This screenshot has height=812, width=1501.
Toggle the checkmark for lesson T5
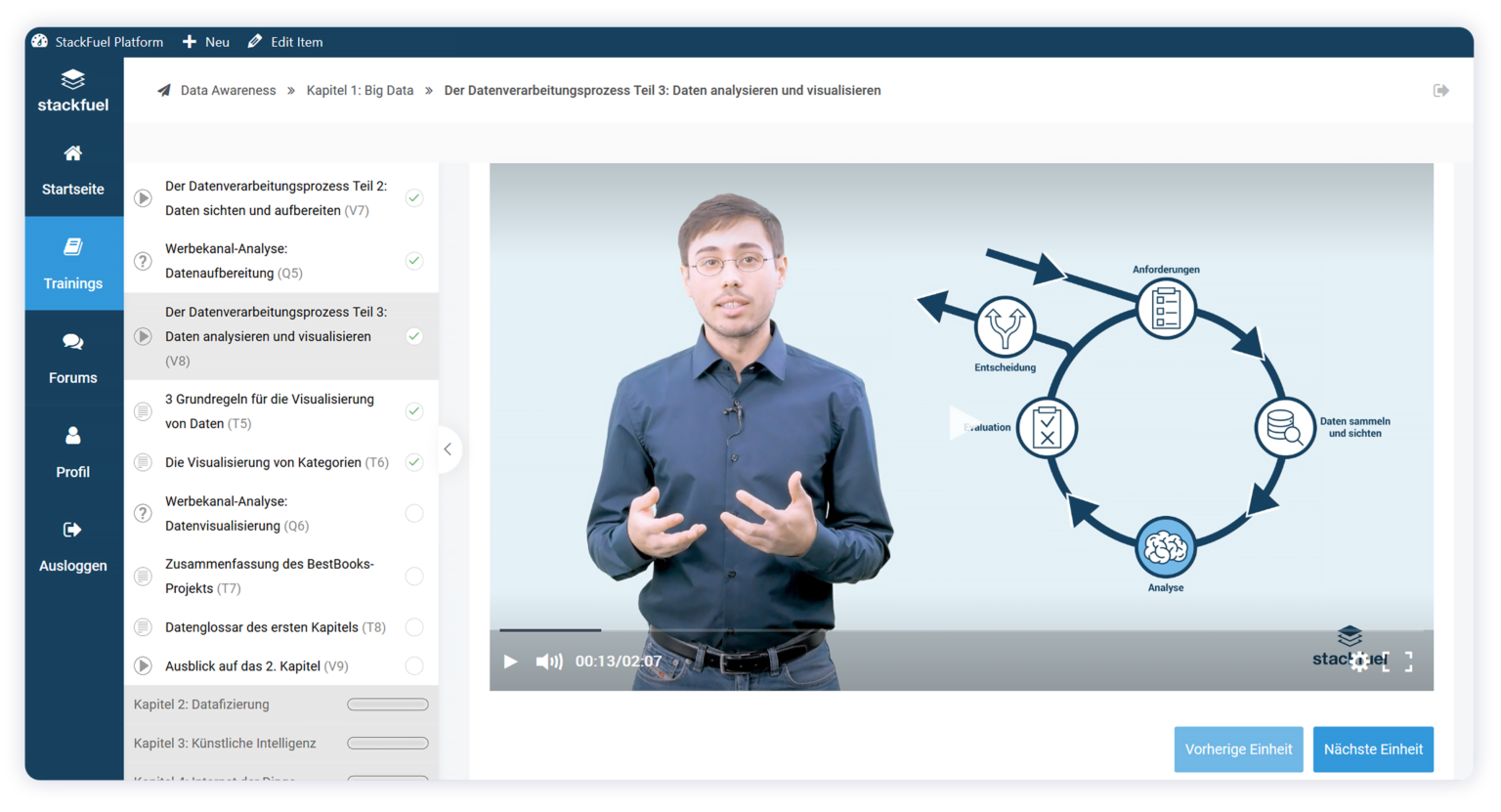414,410
